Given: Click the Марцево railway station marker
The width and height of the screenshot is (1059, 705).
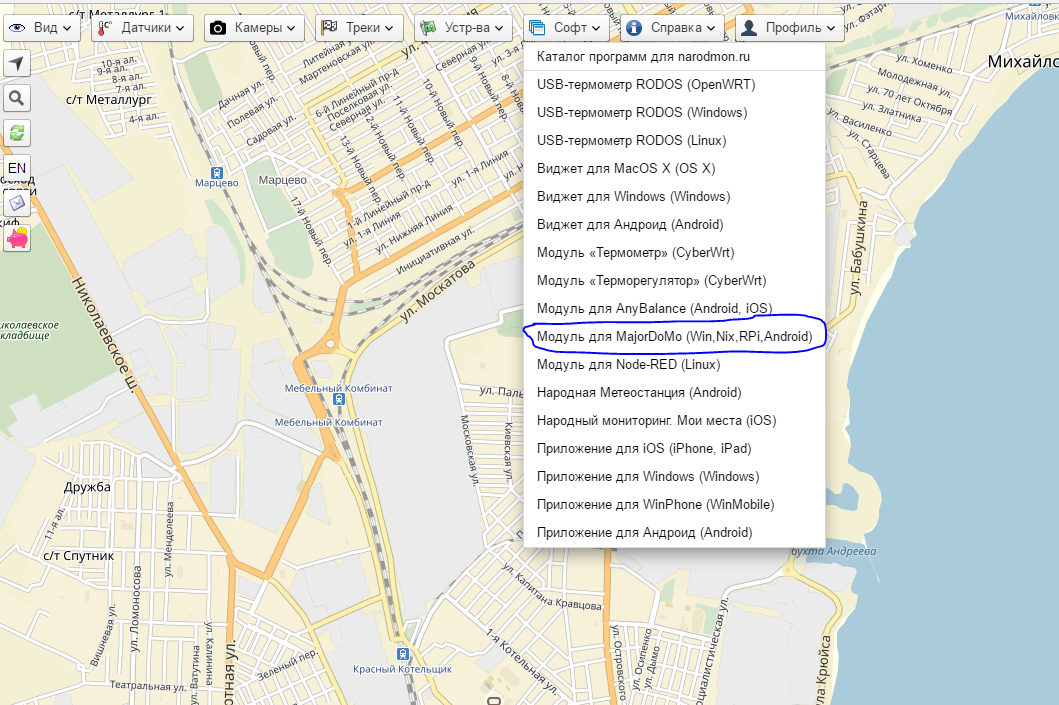Looking at the screenshot, I should (x=217, y=173).
